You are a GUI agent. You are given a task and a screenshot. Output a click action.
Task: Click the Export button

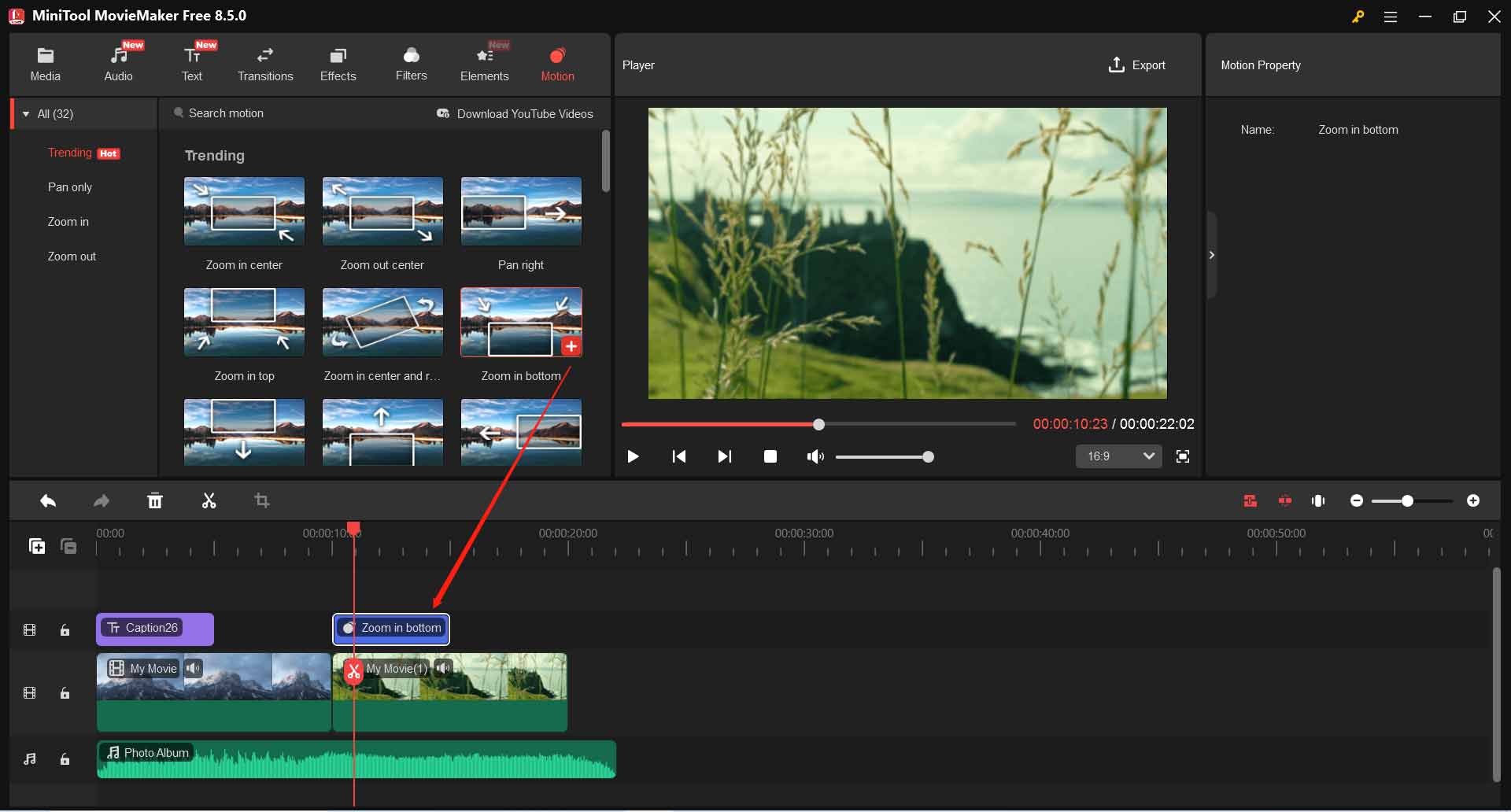[1136, 65]
